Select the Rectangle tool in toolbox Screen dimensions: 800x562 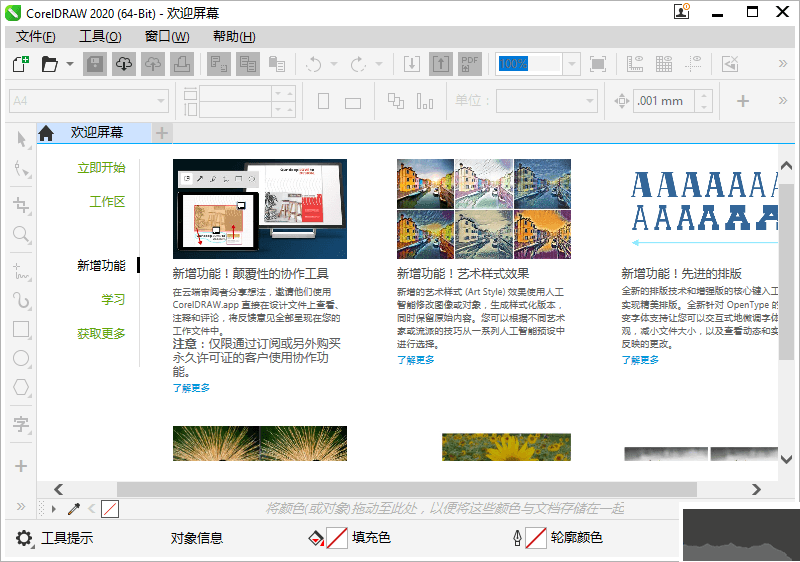pyautogui.click(x=21, y=329)
